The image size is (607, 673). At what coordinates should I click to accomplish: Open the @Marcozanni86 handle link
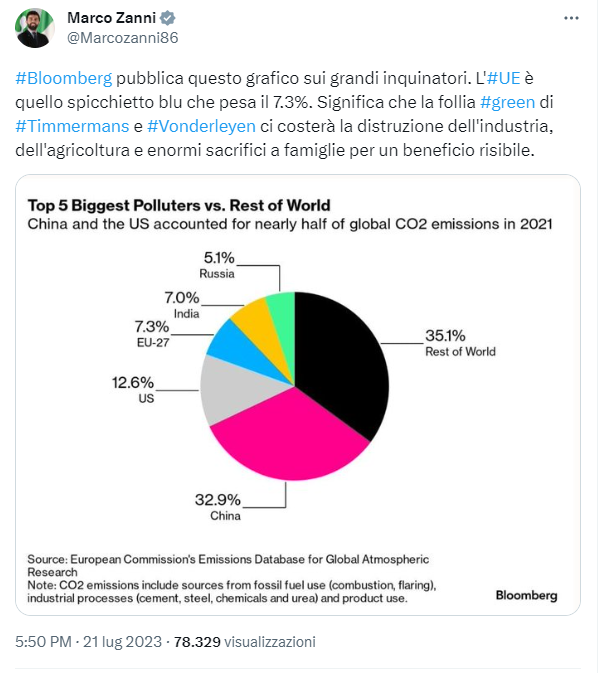[122, 38]
